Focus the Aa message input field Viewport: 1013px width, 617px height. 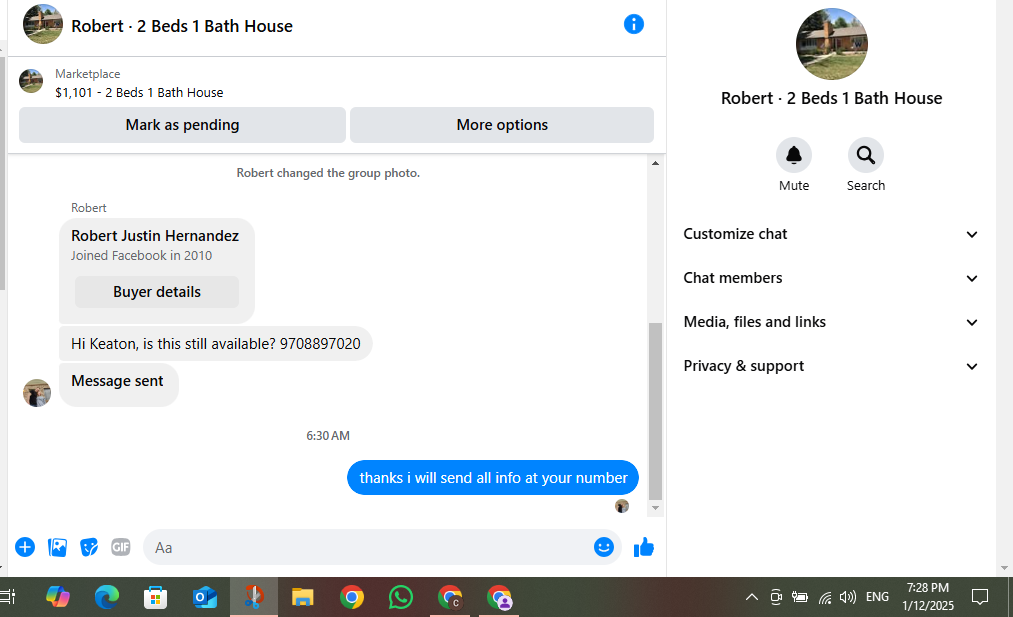coord(368,547)
